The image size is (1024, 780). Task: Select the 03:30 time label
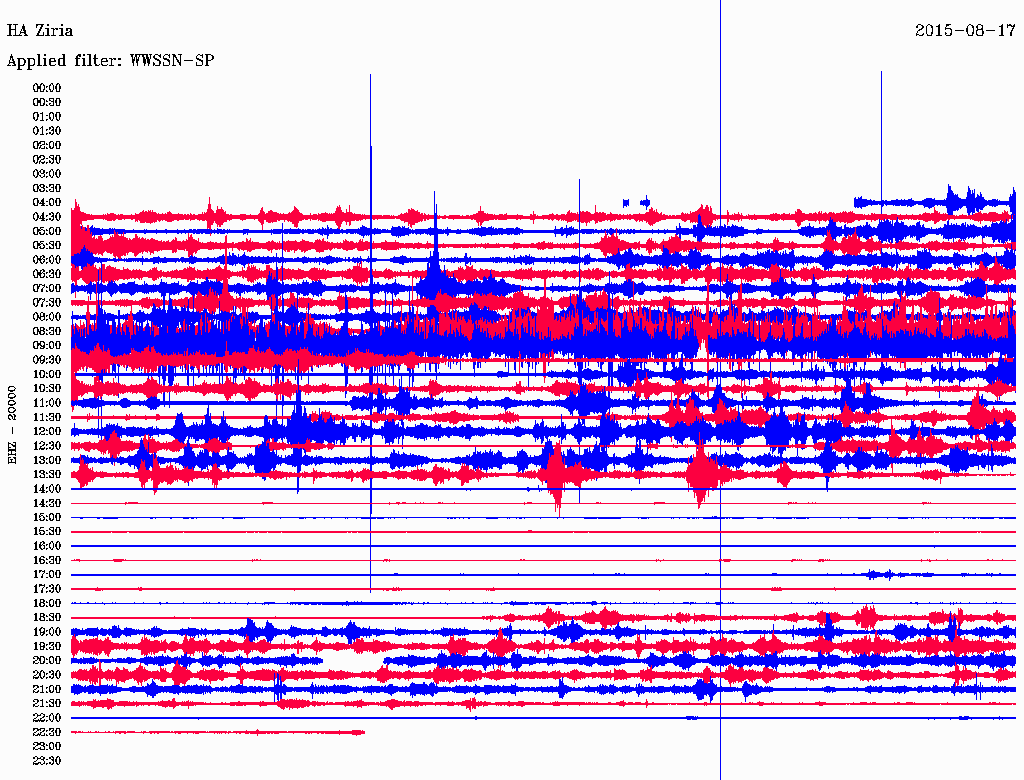click(x=47, y=189)
